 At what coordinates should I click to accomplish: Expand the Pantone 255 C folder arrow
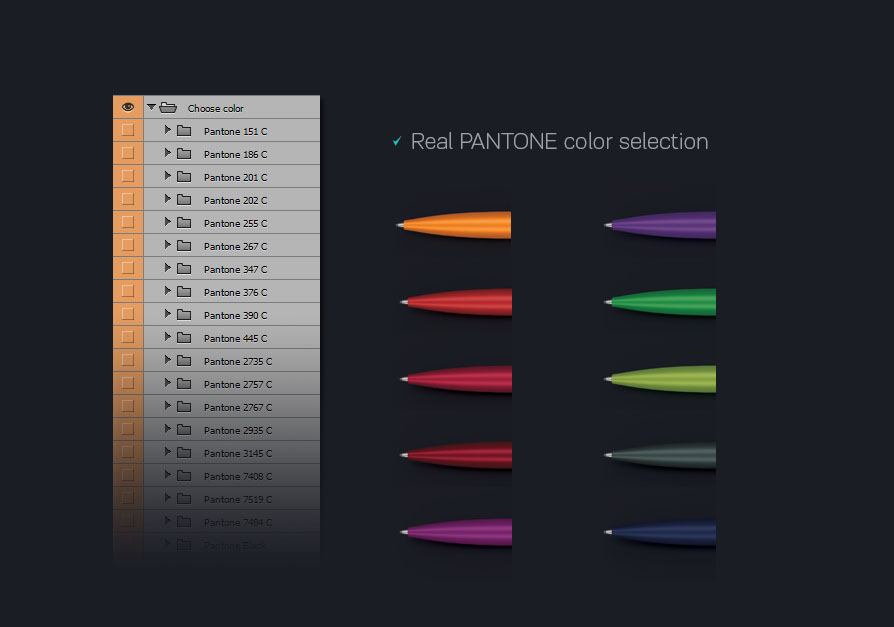pyautogui.click(x=168, y=222)
